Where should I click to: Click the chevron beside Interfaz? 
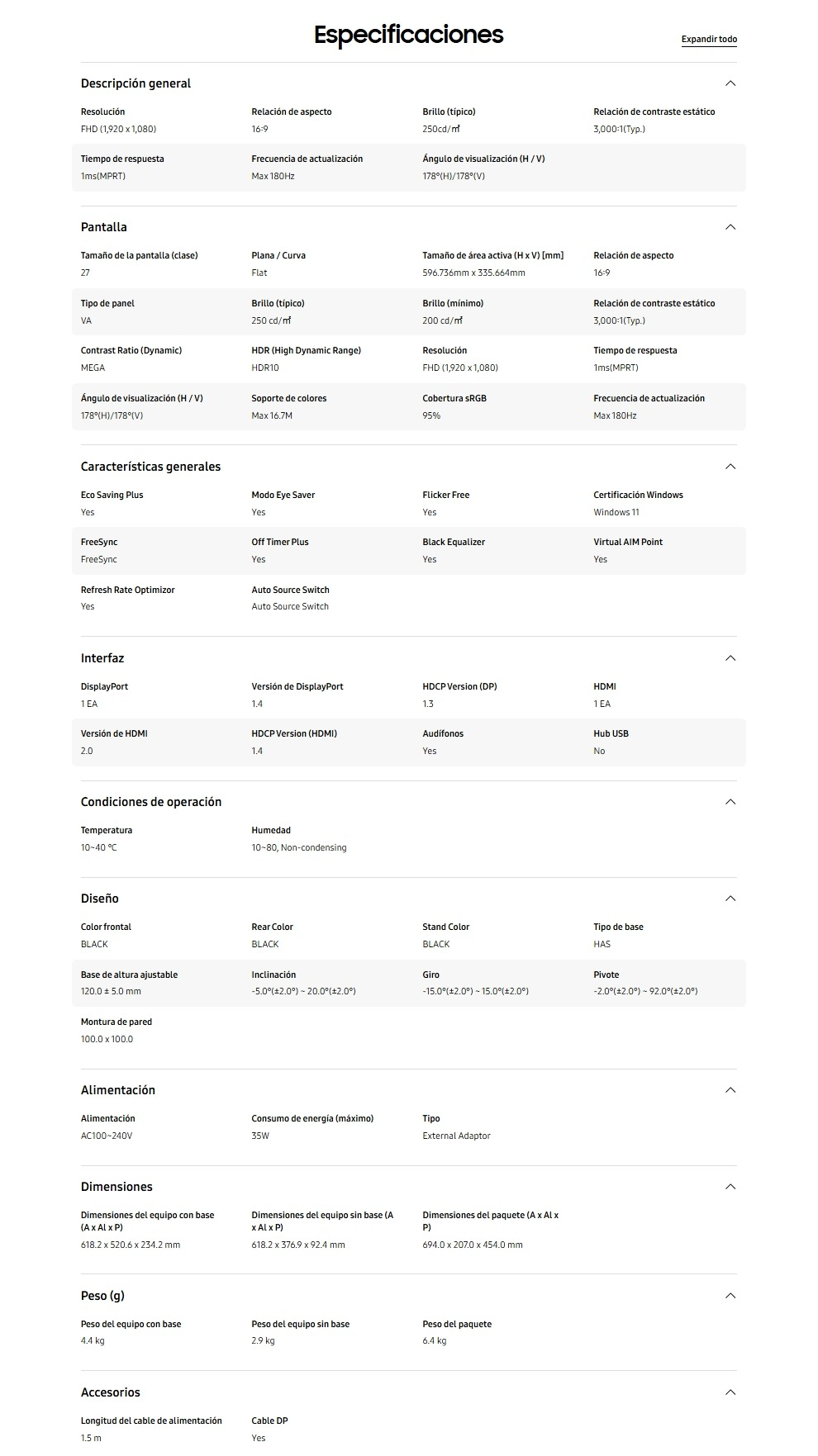730,658
